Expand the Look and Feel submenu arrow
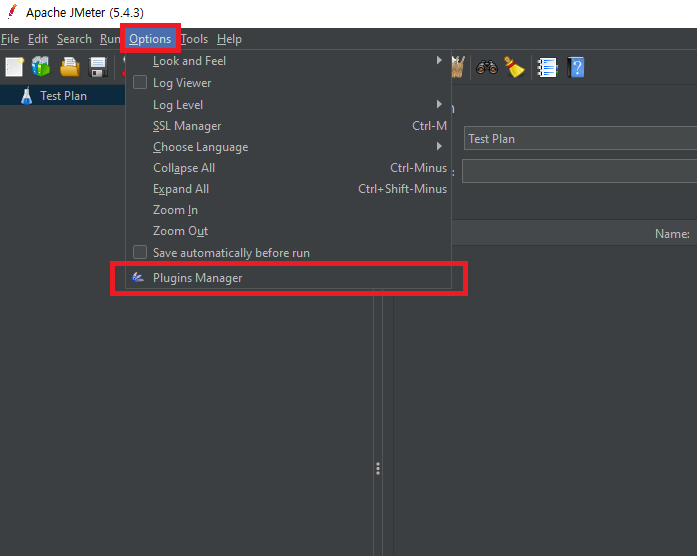This screenshot has height=556, width=697. tap(439, 60)
